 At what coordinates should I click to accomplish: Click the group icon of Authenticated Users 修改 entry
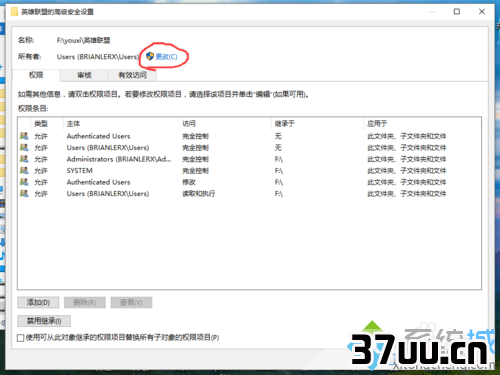pos(24,182)
